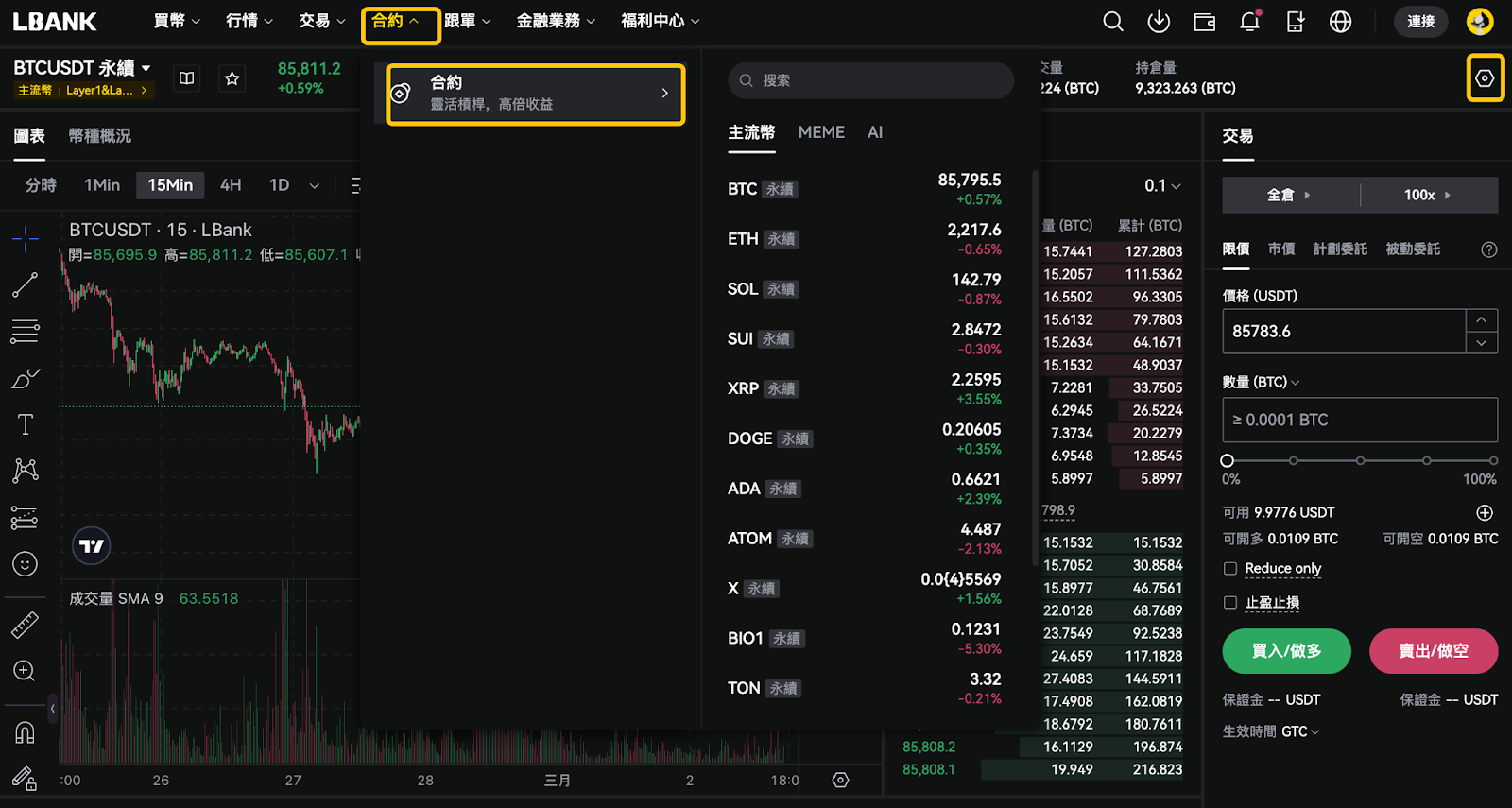
Task: Enable the Reduce only checkbox
Action: [x=1230, y=568]
